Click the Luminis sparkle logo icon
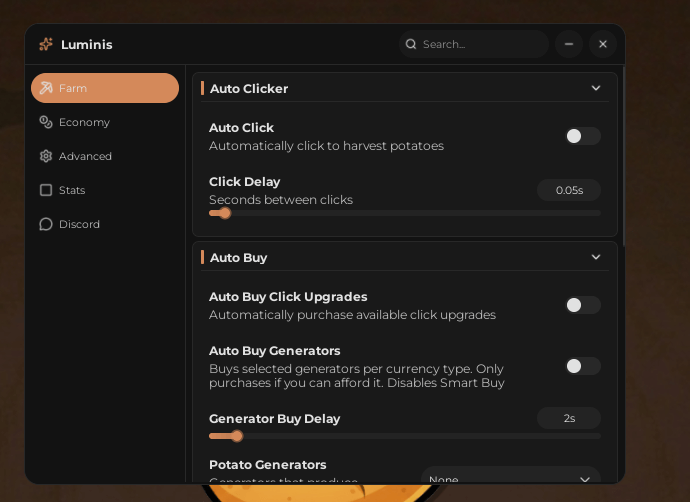Image resolution: width=690 pixels, height=502 pixels. (x=46, y=44)
